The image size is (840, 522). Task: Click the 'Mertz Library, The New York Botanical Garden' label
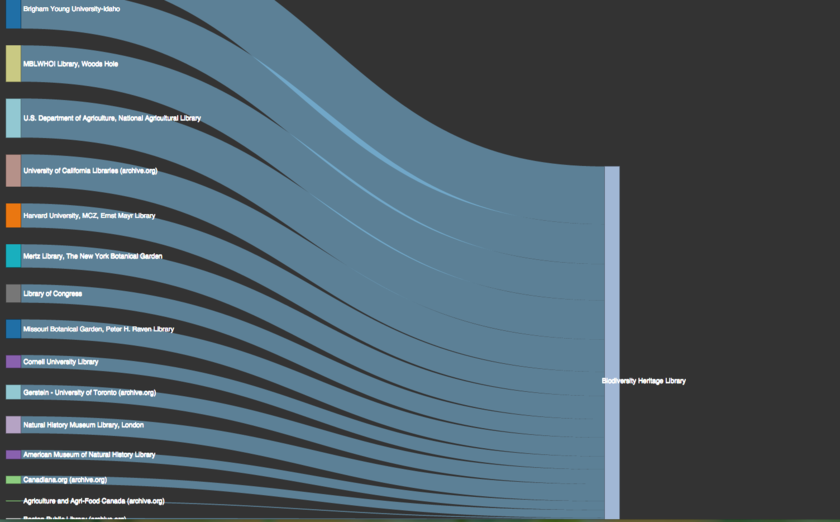[x=93, y=256]
